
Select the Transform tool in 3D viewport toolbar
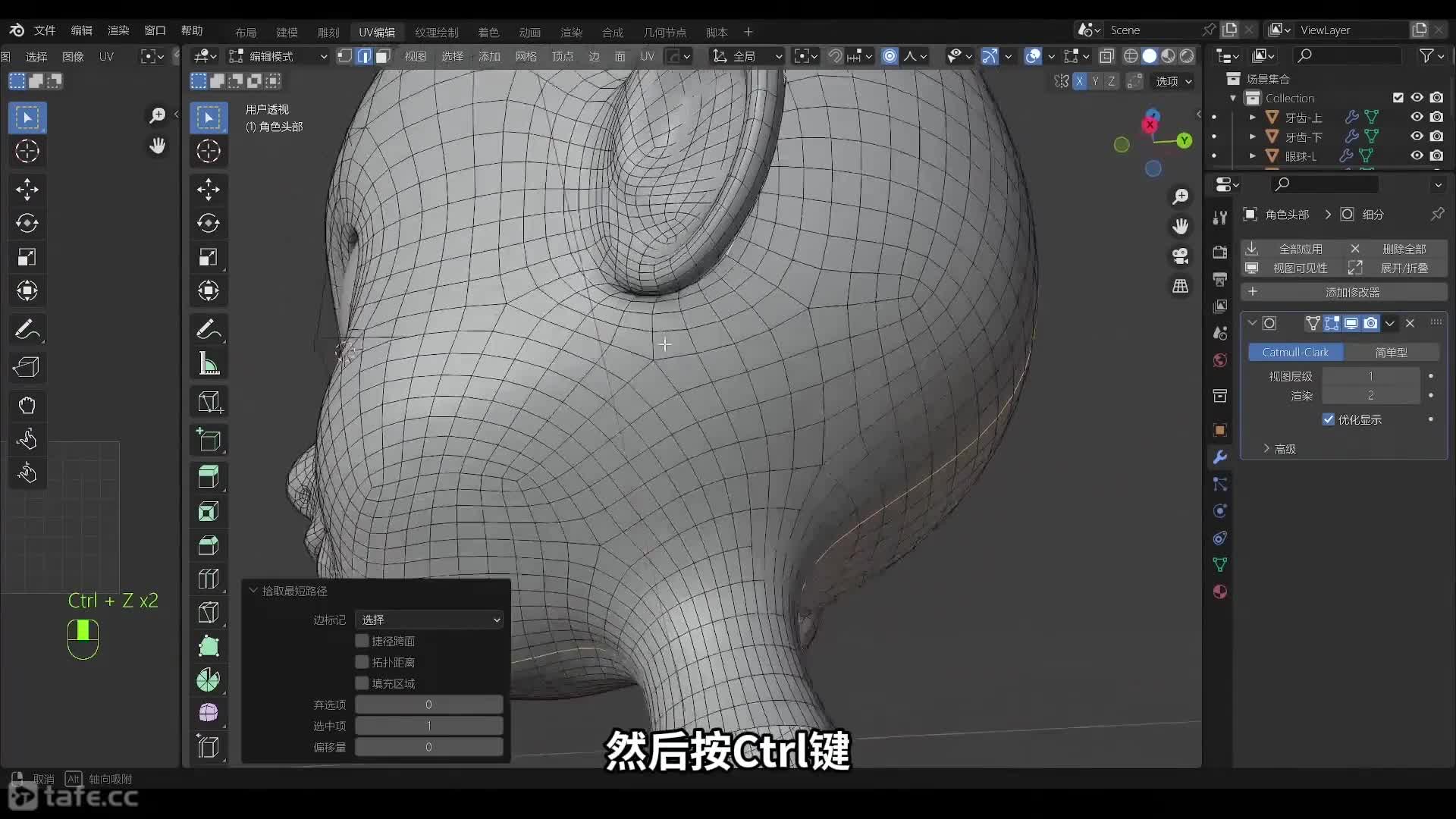click(x=209, y=290)
